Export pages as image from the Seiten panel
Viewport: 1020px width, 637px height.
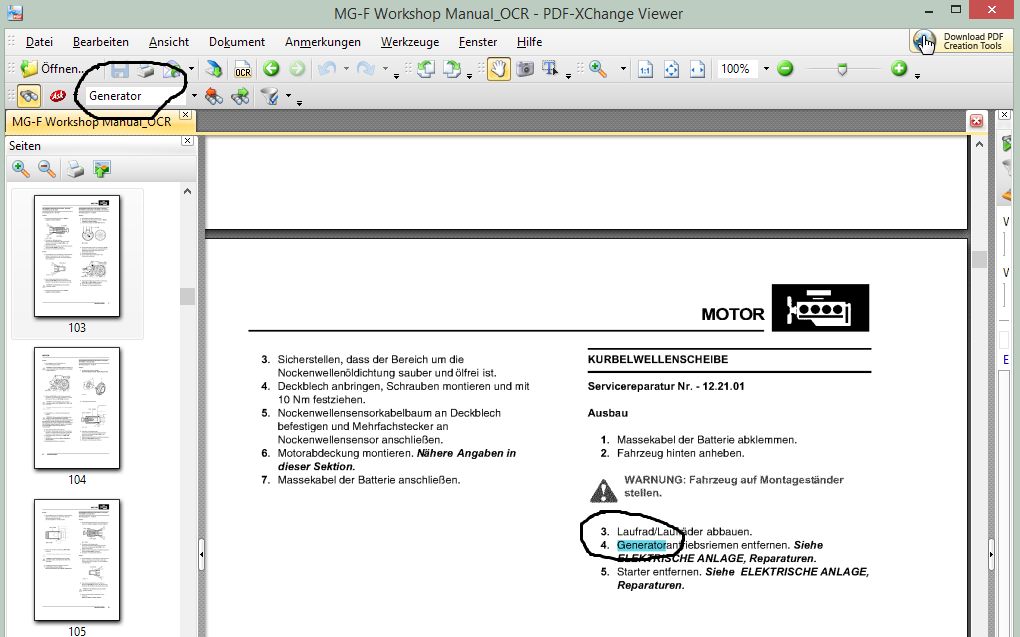pos(101,169)
